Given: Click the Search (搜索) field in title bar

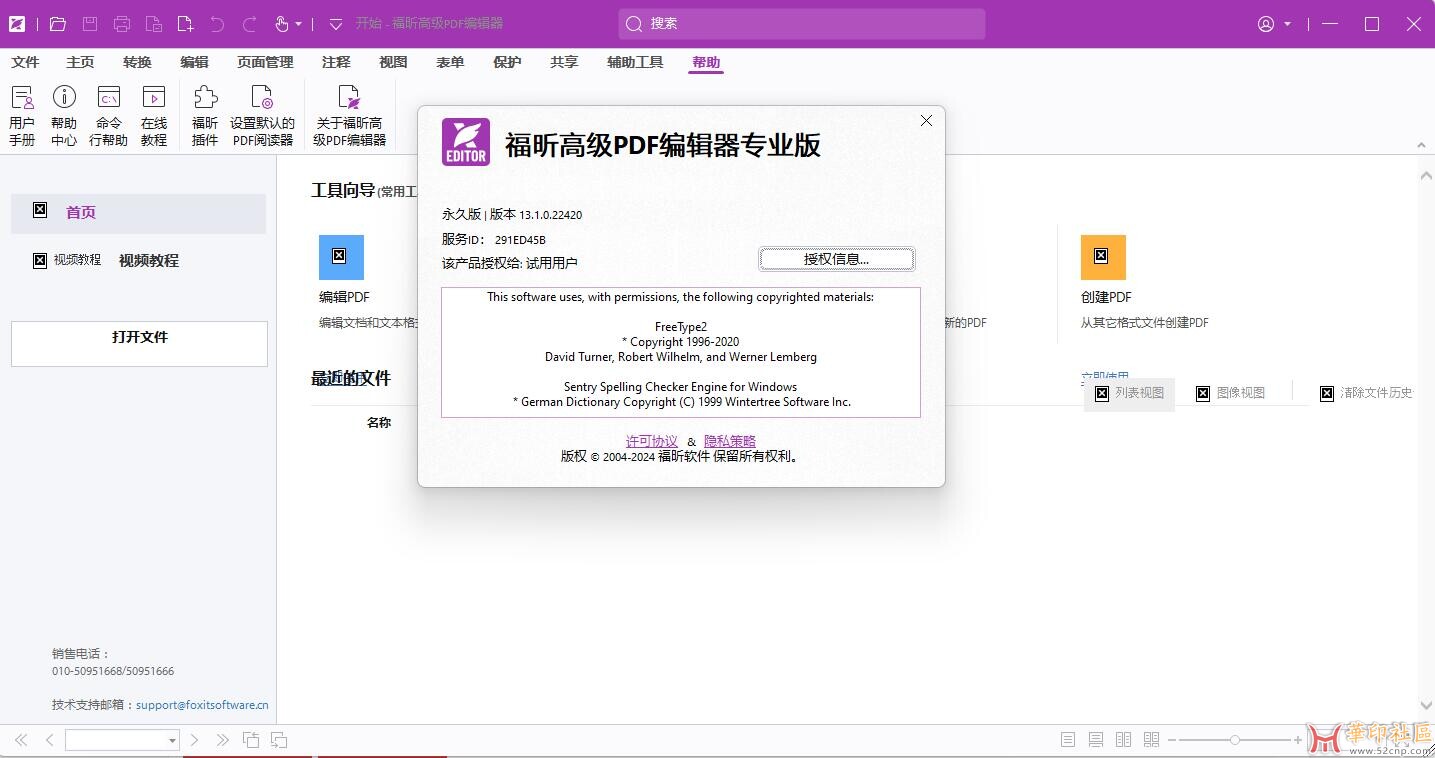Looking at the screenshot, I should click(802, 24).
